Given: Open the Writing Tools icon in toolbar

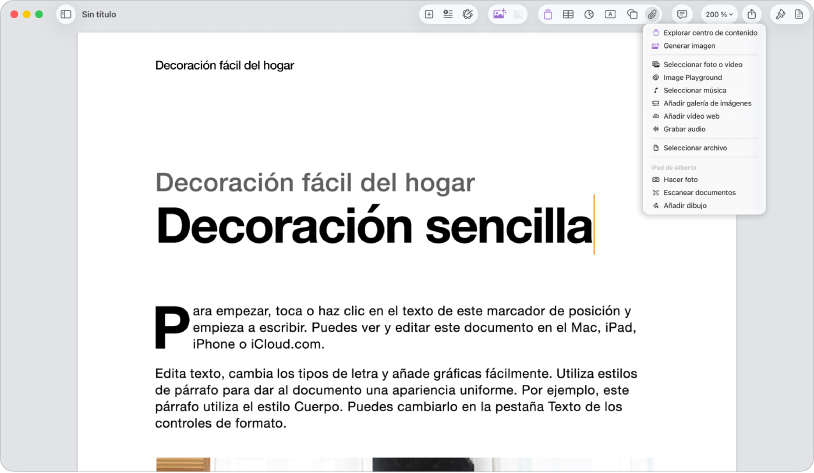Looking at the screenshot, I should (x=468, y=14).
